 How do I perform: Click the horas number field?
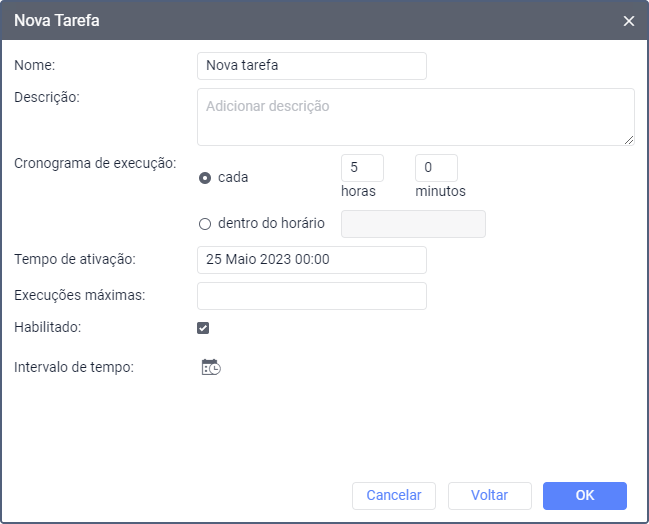362,168
